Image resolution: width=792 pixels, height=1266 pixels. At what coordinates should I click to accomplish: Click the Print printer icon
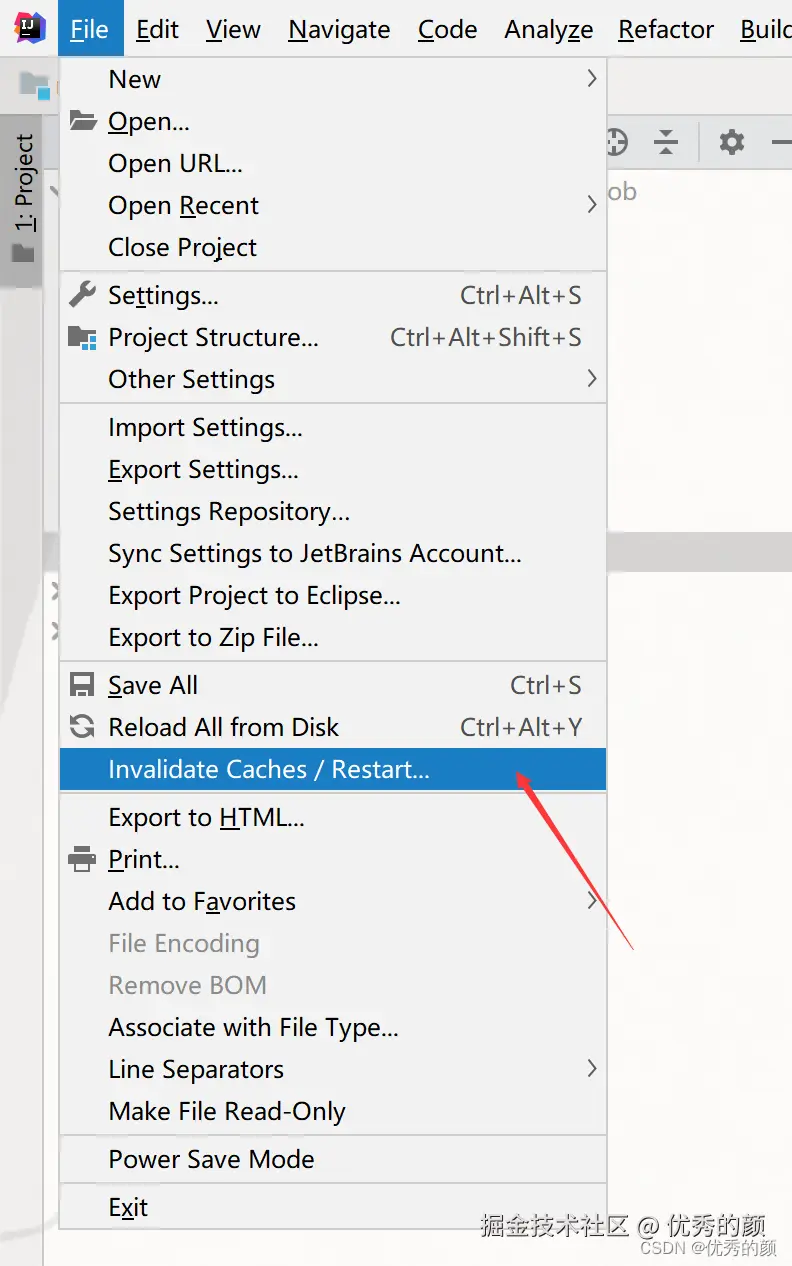click(x=82, y=859)
